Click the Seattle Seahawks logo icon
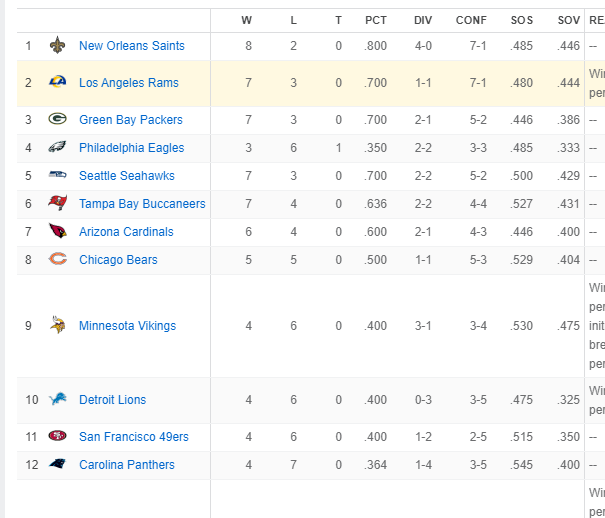The height and width of the screenshot is (518, 605). (58, 176)
